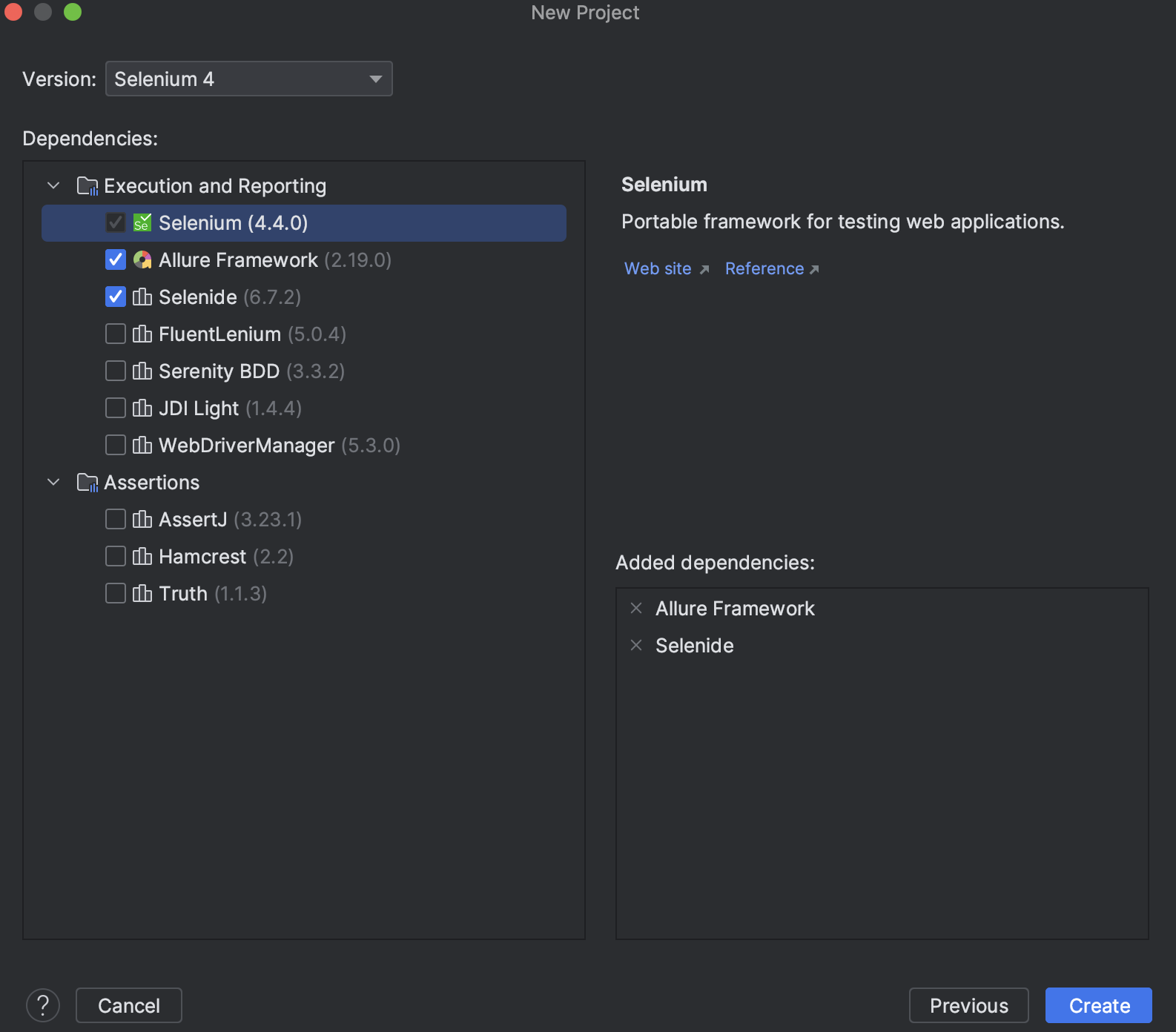Image resolution: width=1176 pixels, height=1032 pixels.
Task: Select the Hamcrest dependency row
Action: (202, 557)
